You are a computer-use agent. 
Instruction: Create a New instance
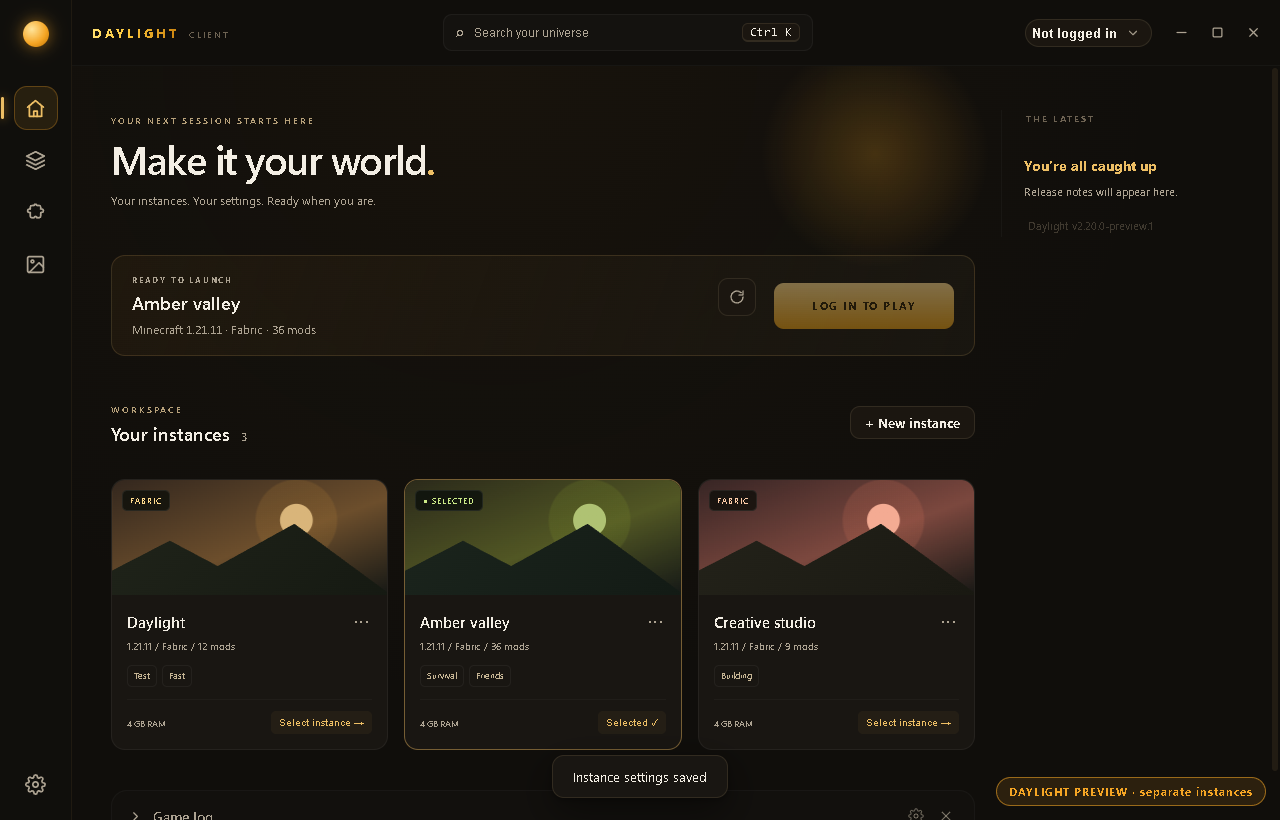tap(912, 423)
